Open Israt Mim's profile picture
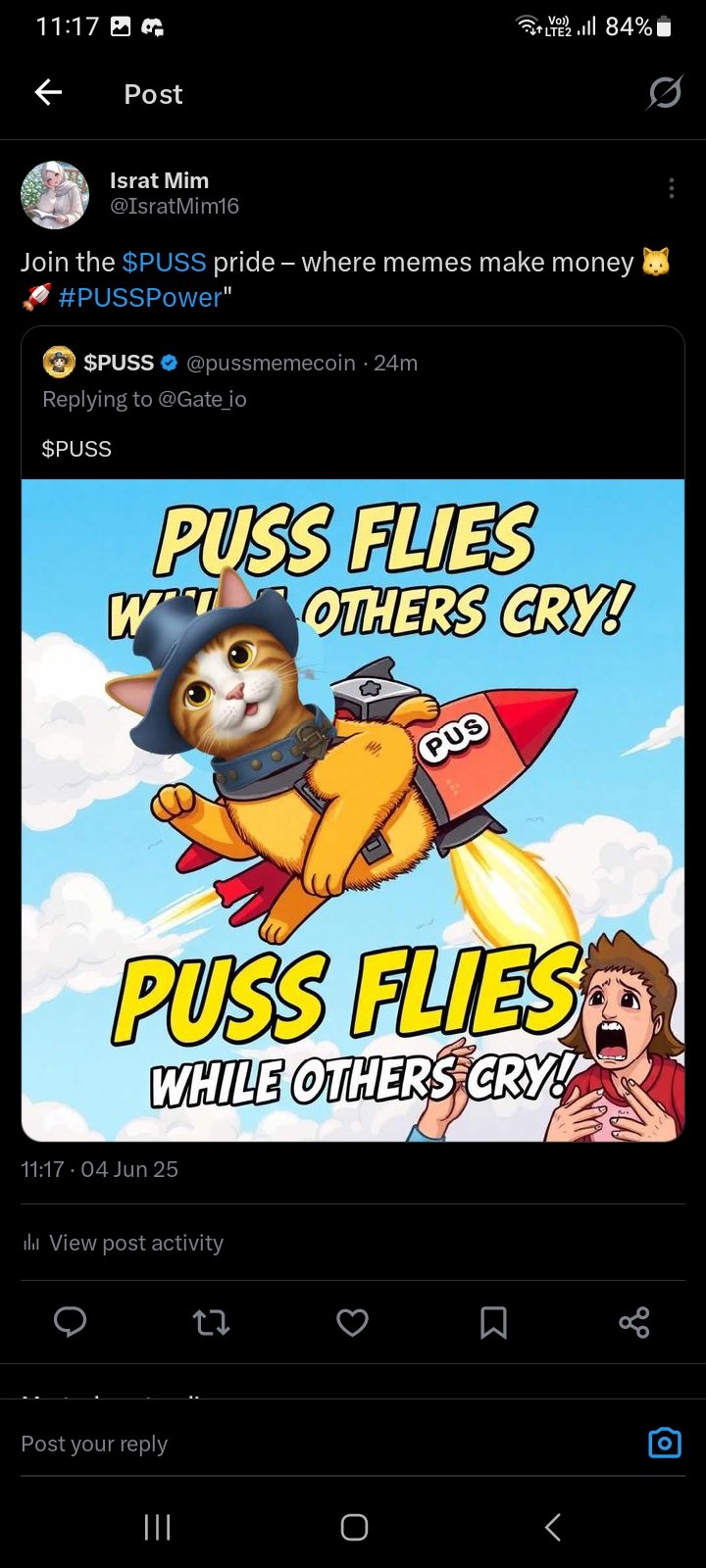The image size is (706, 1568). click(55, 195)
